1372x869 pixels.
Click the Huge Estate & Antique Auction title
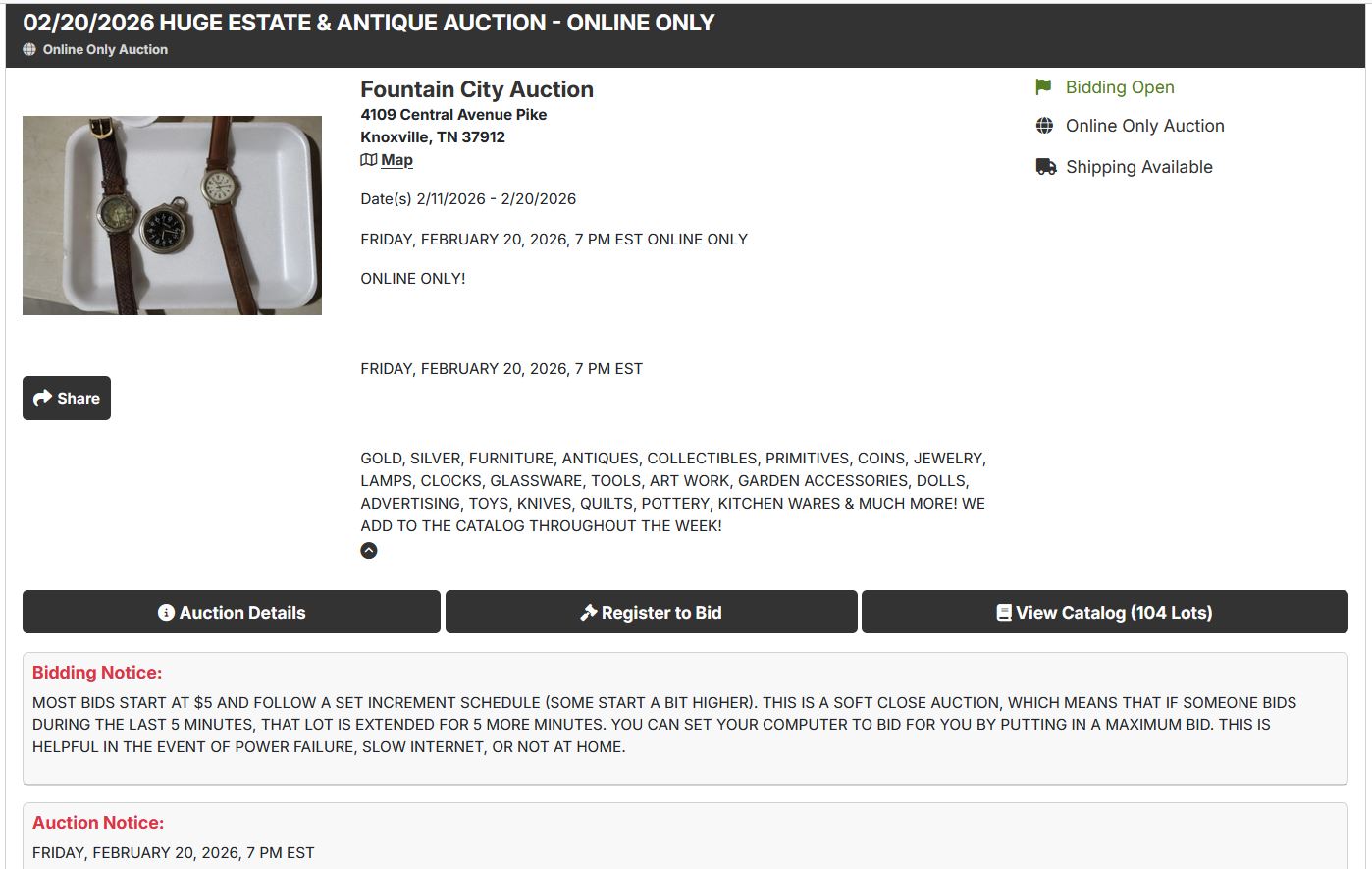pos(369,23)
